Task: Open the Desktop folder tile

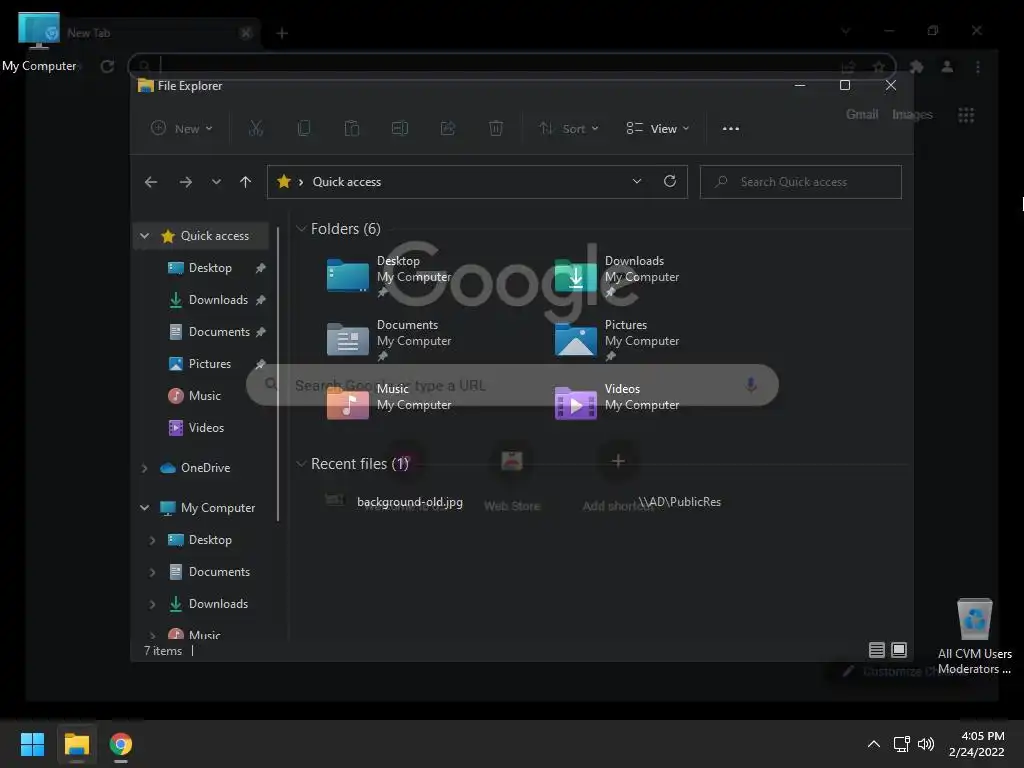Action: [x=389, y=275]
